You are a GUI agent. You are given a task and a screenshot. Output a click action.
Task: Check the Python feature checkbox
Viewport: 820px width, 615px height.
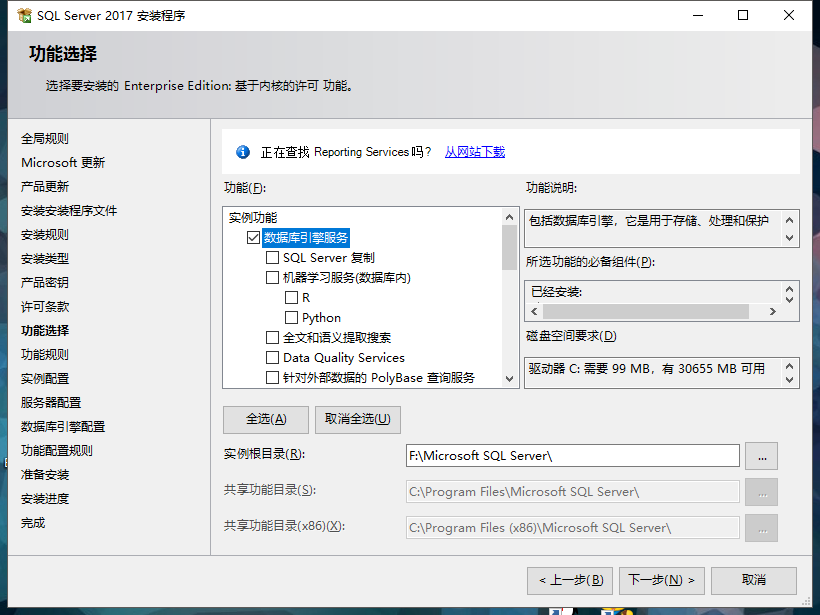[x=292, y=318]
